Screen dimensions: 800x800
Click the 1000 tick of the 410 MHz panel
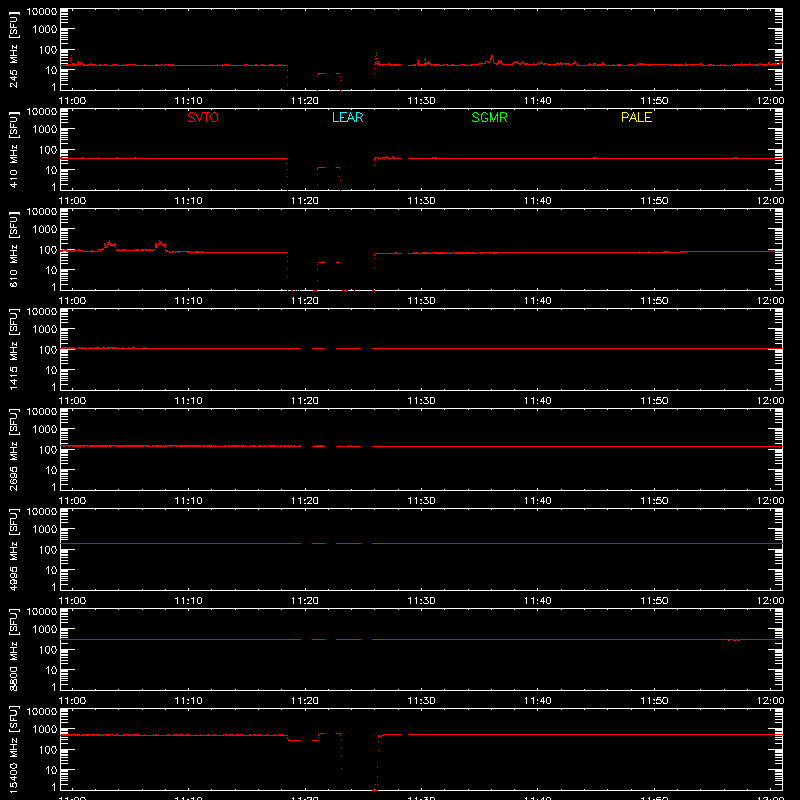coord(45,130)
